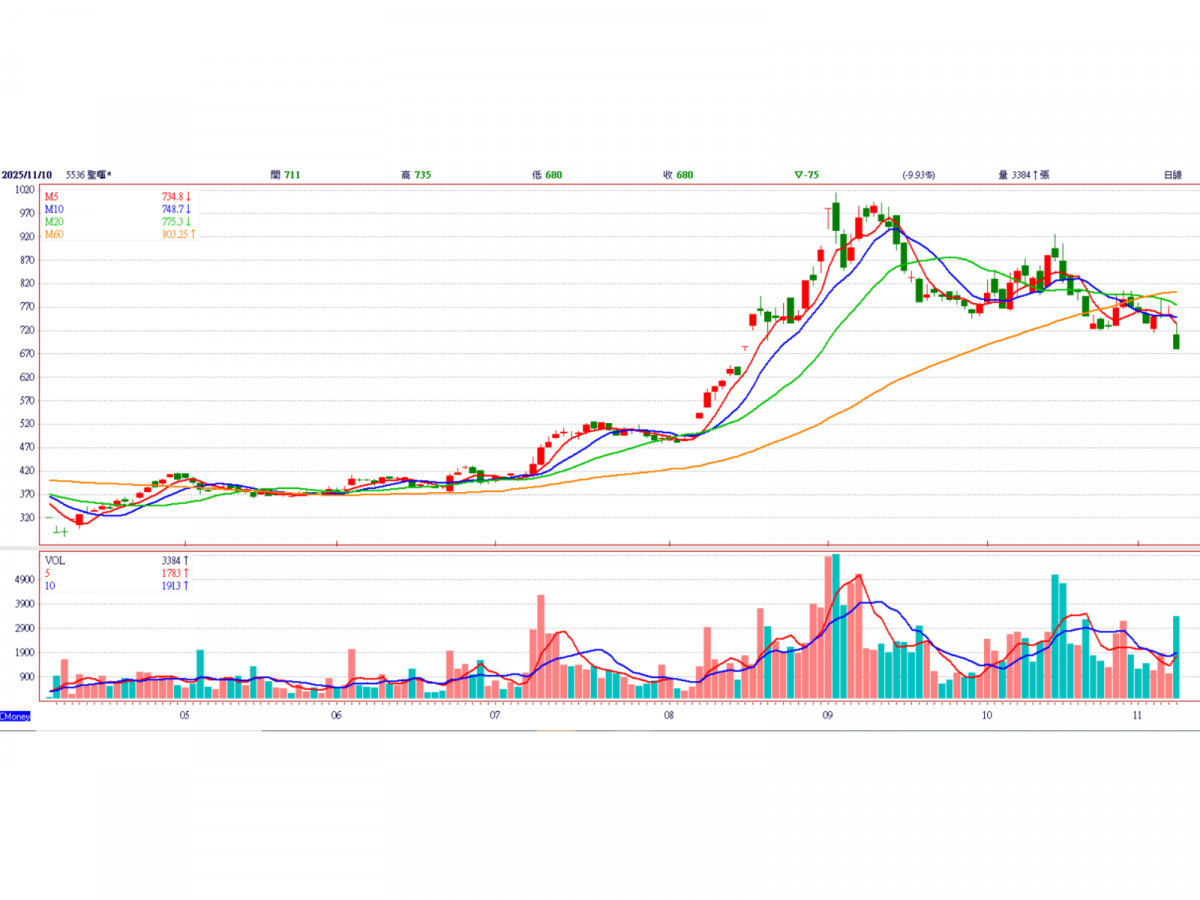Screen dimensions: 1200x900
Task: Click the high price 高 735
Action: pyautogui.click(x=416, y=175)
